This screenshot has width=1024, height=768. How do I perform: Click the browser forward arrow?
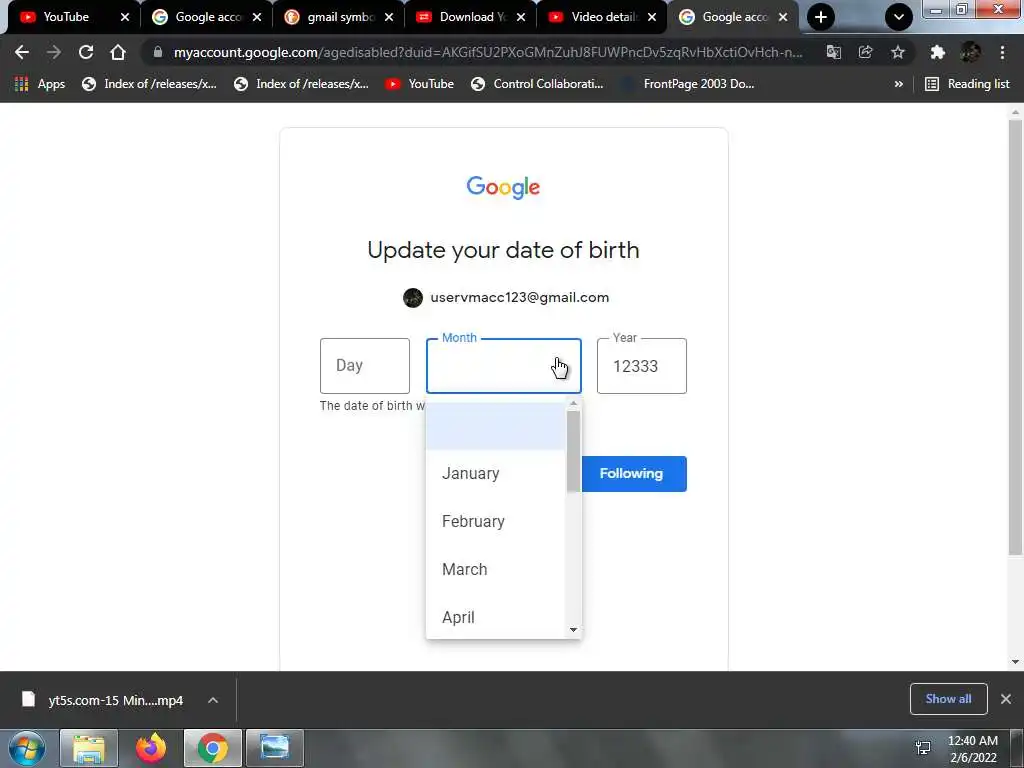click(x=54, y=52)
